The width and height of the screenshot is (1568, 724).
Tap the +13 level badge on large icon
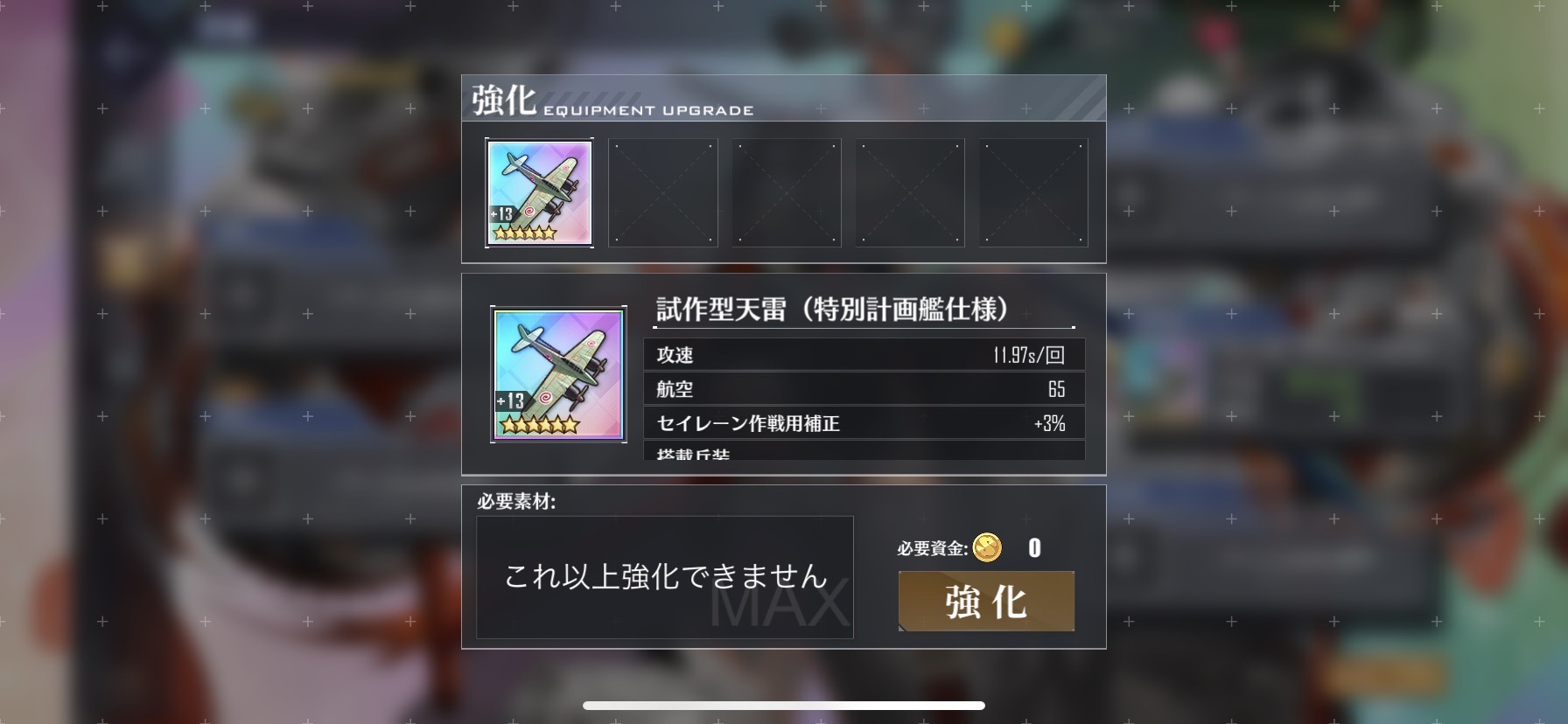pyautogui.click(x=511, y=401)
